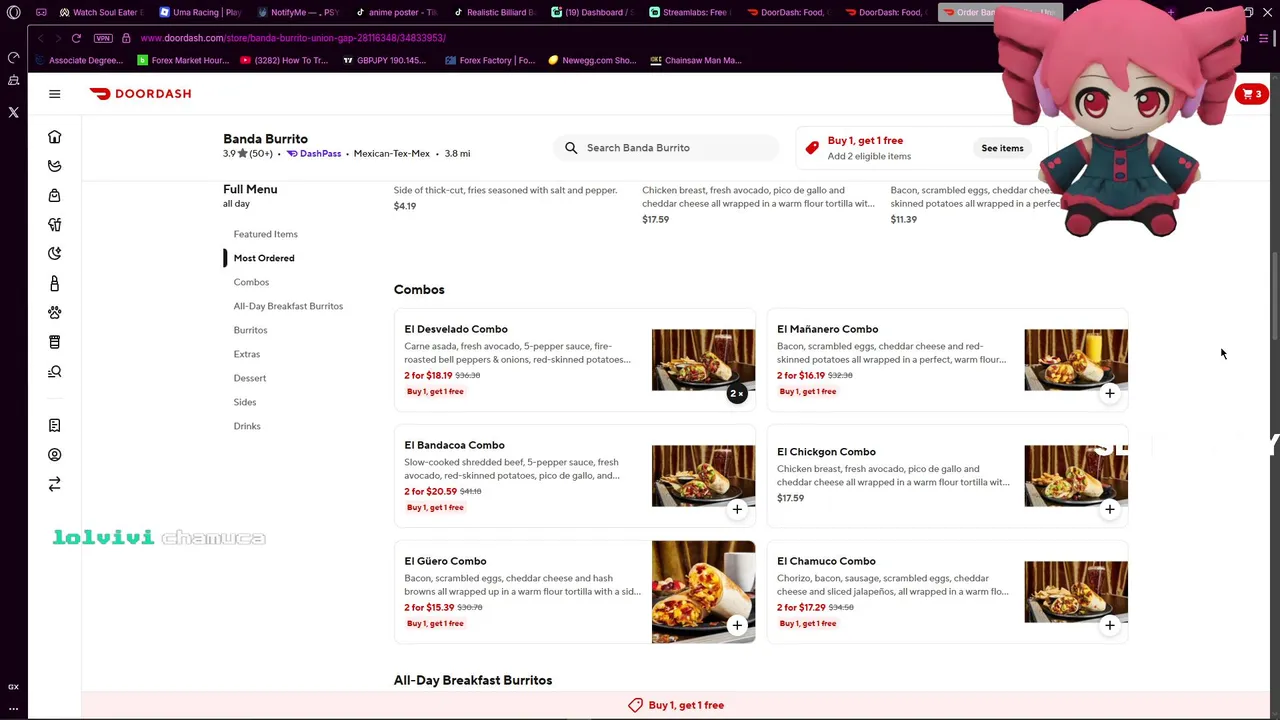
Task: Jump to Sides menu section
Action: point(244,402)
